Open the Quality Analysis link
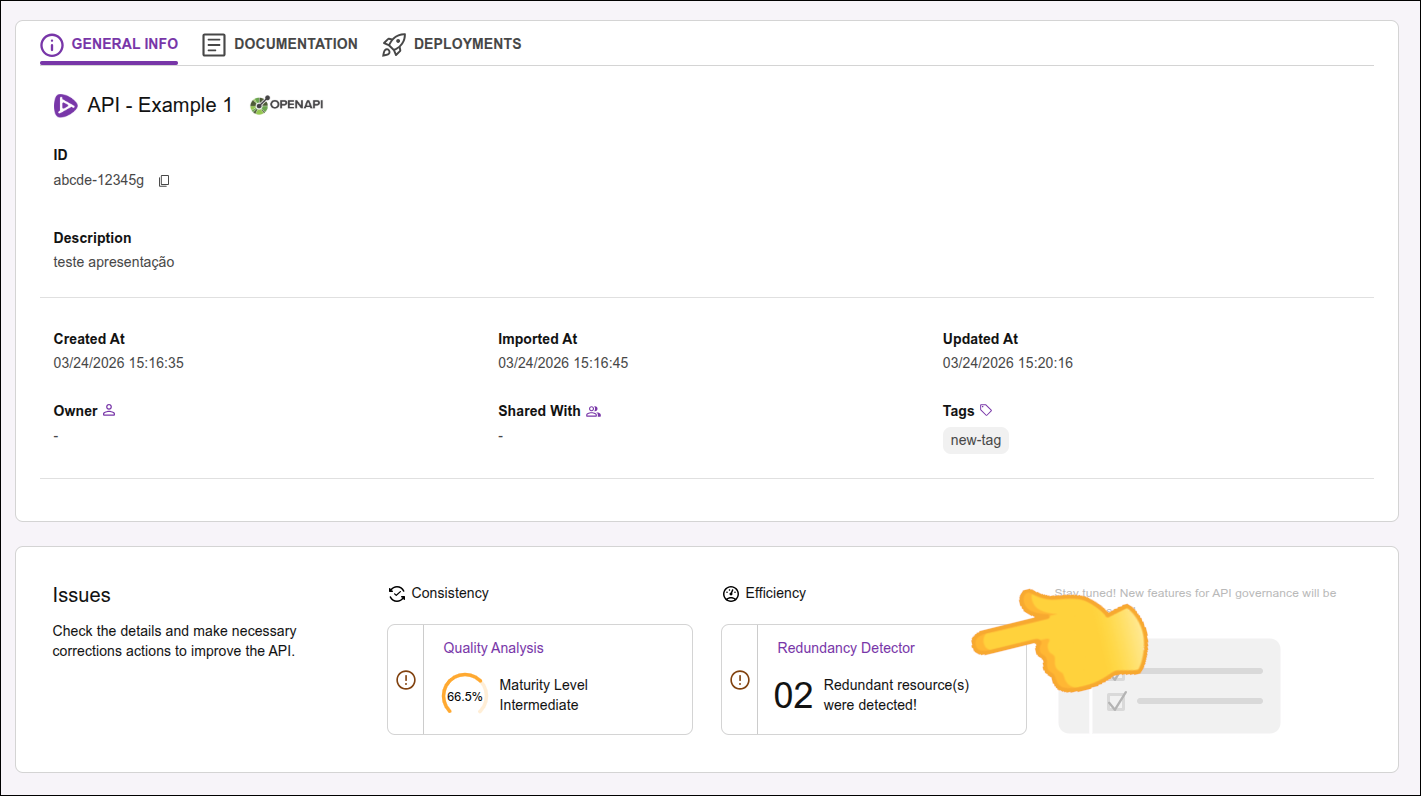 [493, 648]
